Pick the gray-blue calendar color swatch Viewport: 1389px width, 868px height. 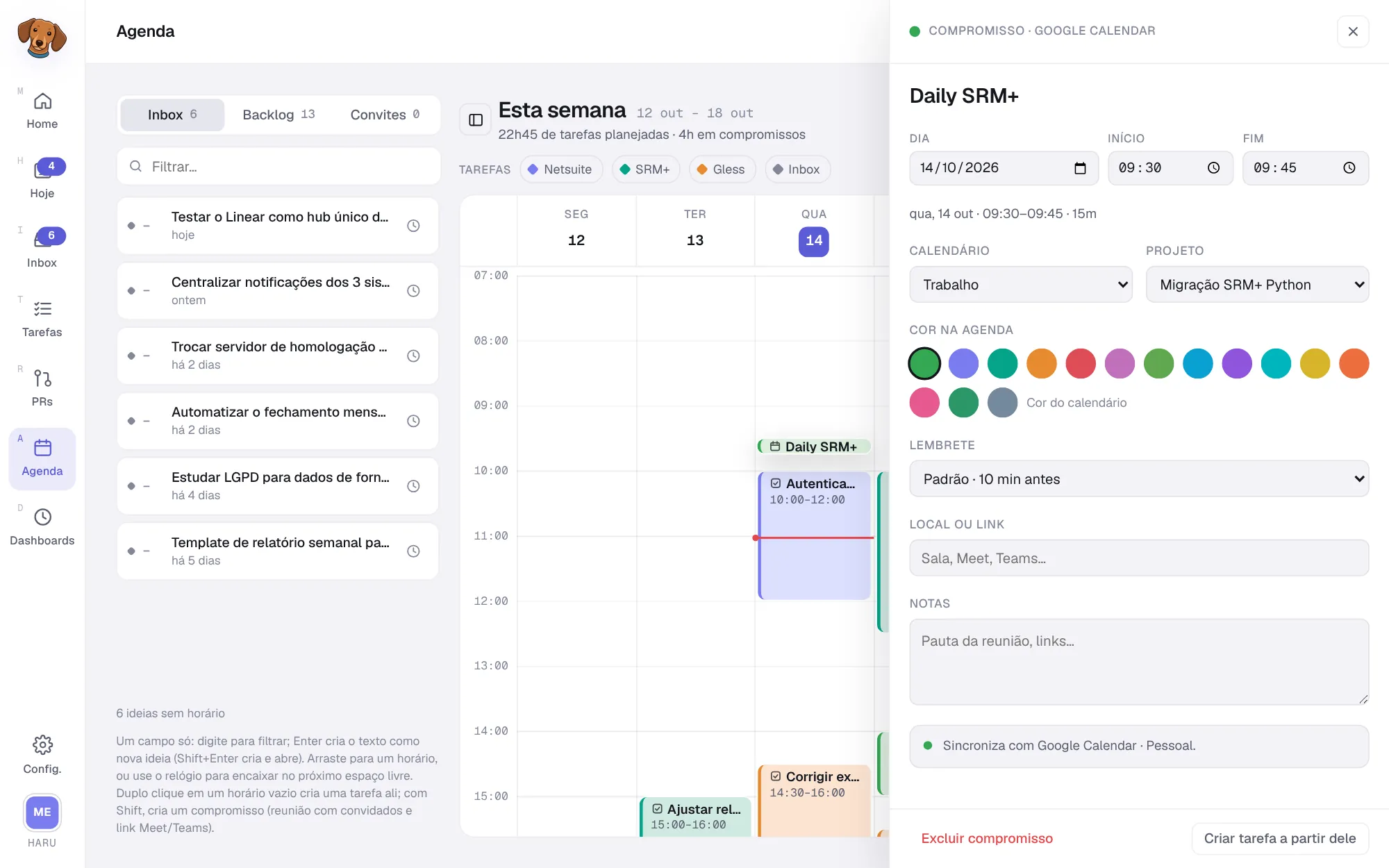tap(1002, 403)
